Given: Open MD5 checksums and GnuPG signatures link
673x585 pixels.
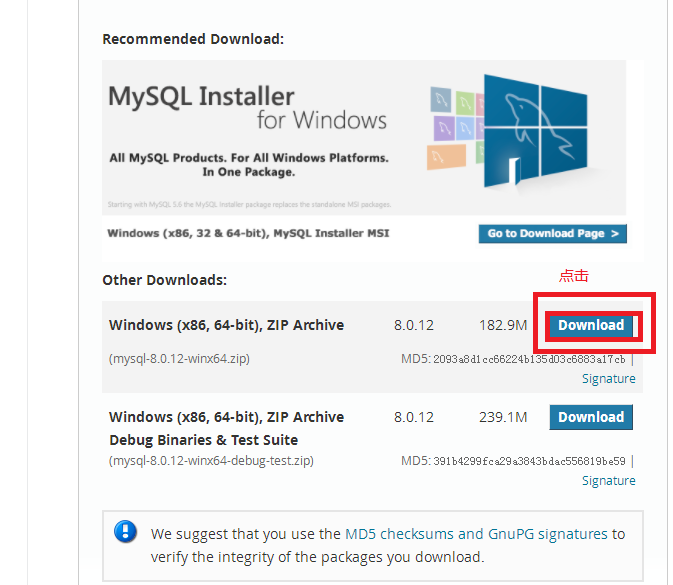Looking at the screenshot, I should (476, 534).
